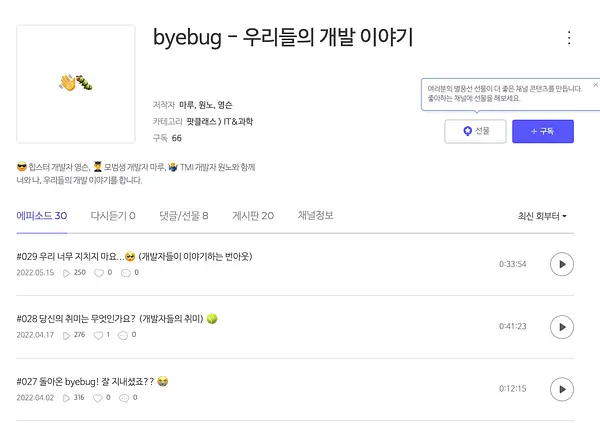Open comments icon for episode #028
This screenshot has width=600, height=423.
pos(123,335)
